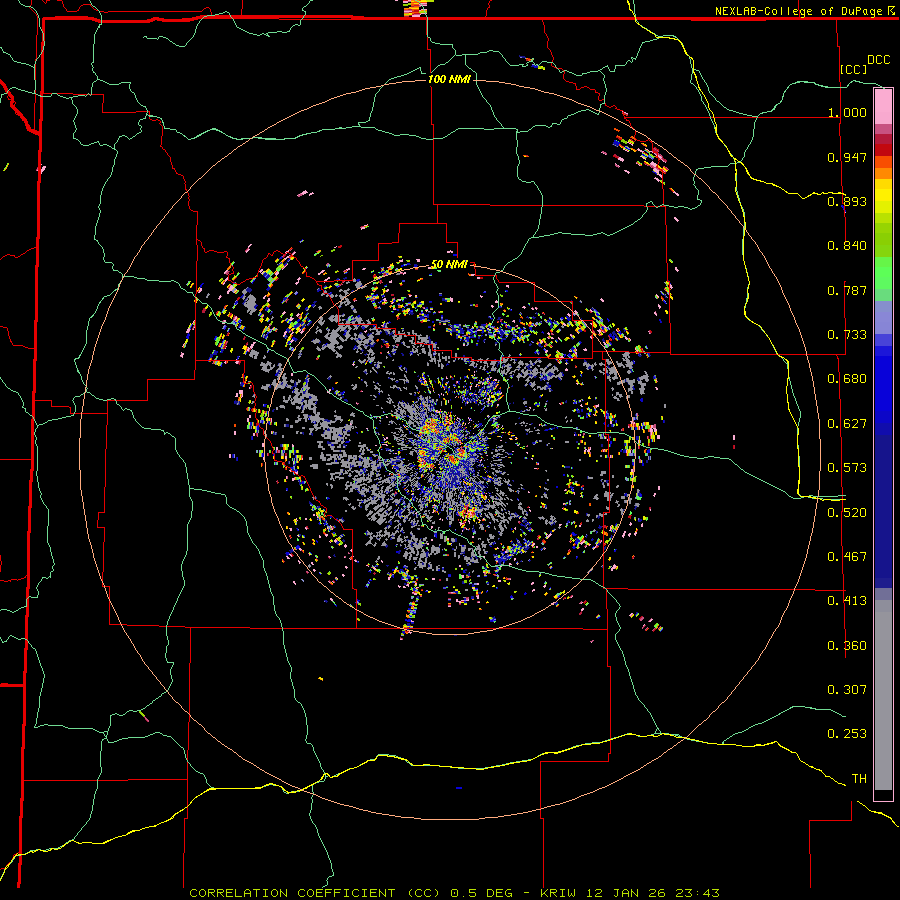Select the 0.893 legend value
The width and height of the screenshot is (900, 900).
[847, 201]
